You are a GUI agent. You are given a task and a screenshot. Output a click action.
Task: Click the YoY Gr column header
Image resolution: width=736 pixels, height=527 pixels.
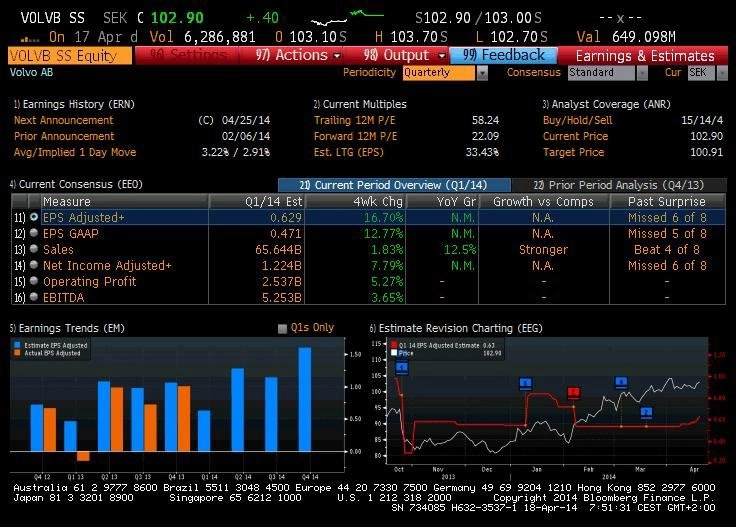(x=442, y=201)
